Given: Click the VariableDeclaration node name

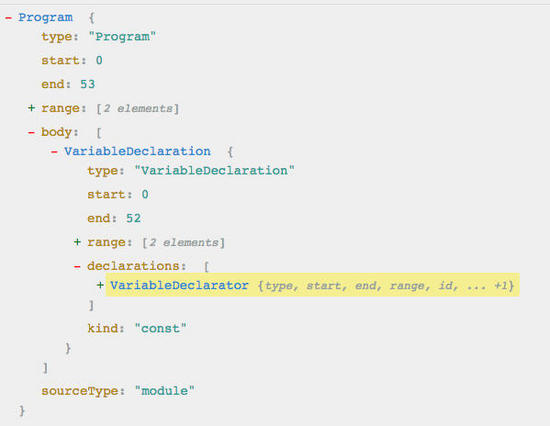Looking at the screenshot, I should click(x=138, y=151).
